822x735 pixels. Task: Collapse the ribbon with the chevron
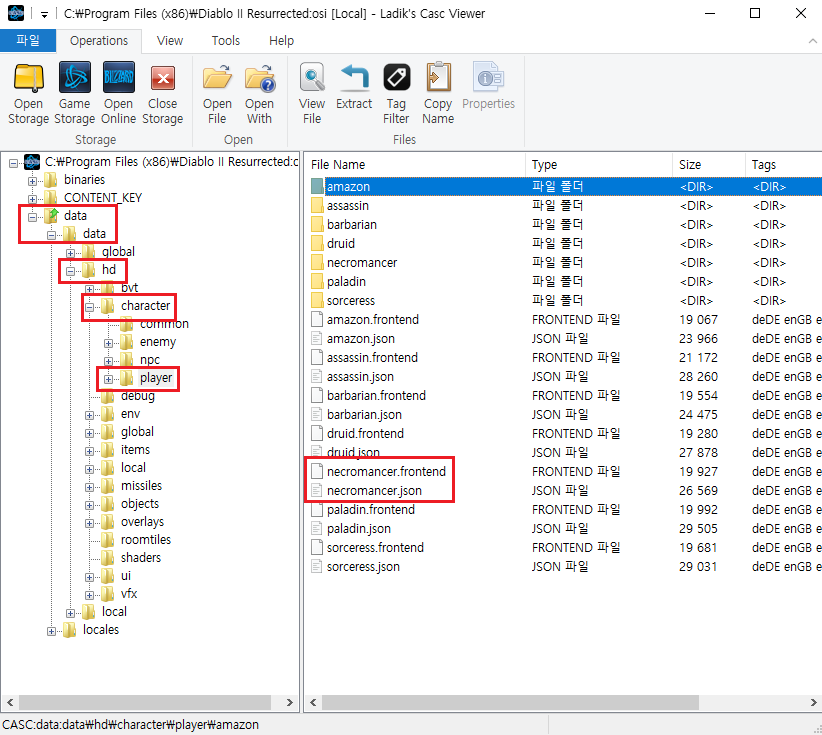[x=813, y=40]
